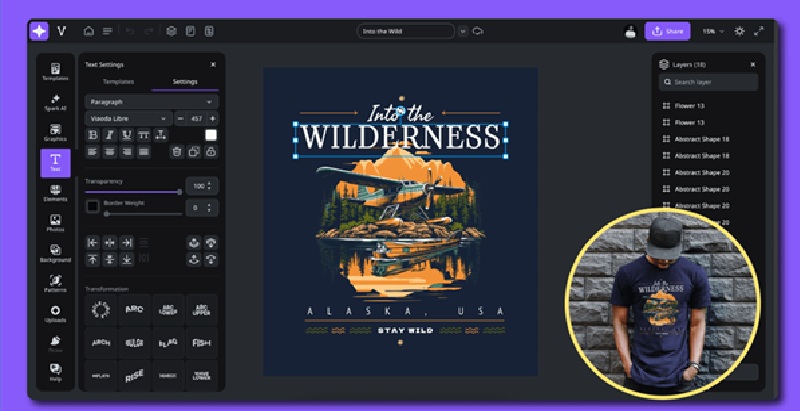Select the Text tool in sidebar
800x411 pixels.
point(55,163)
